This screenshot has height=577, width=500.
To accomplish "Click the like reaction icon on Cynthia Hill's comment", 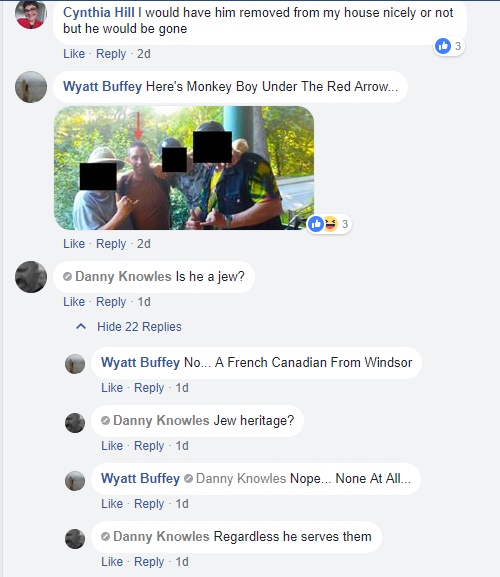I will pyautogui.click(x=443, y=46).
